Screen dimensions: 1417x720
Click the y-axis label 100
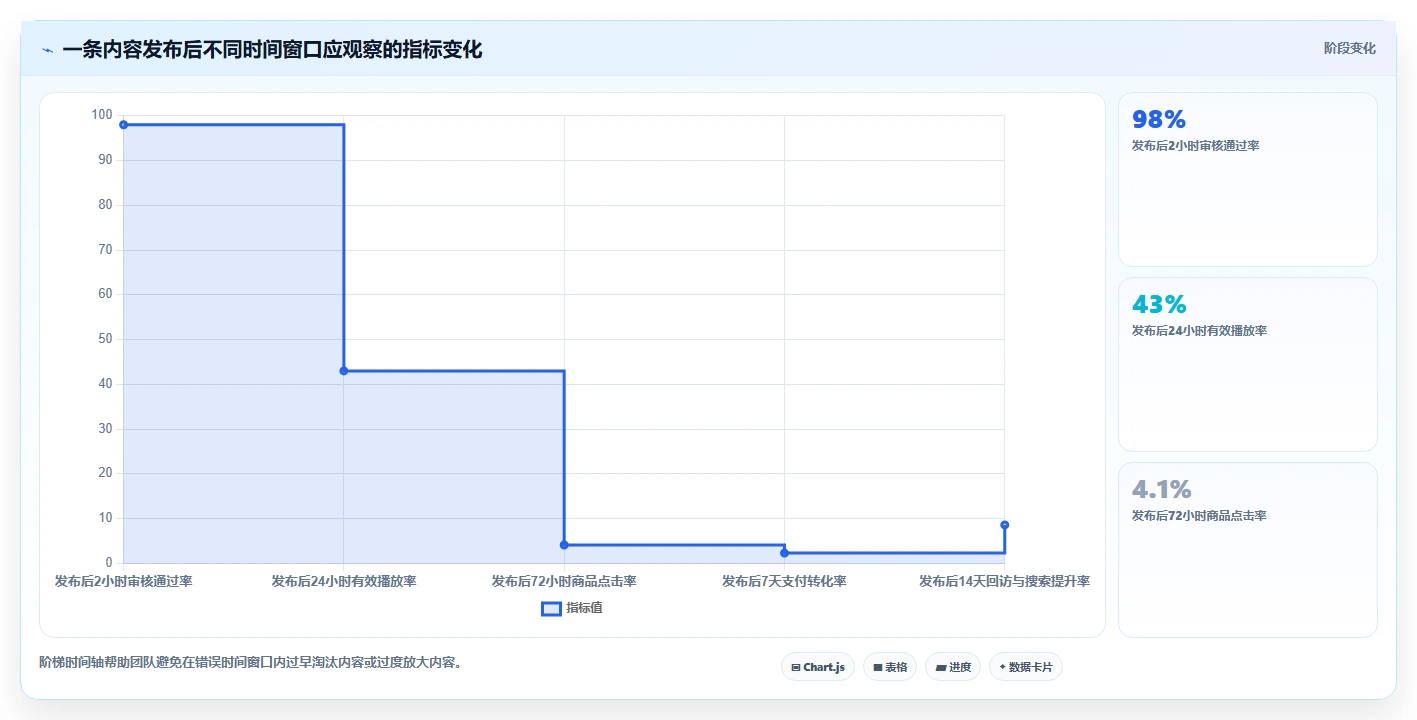pos(102,115)
